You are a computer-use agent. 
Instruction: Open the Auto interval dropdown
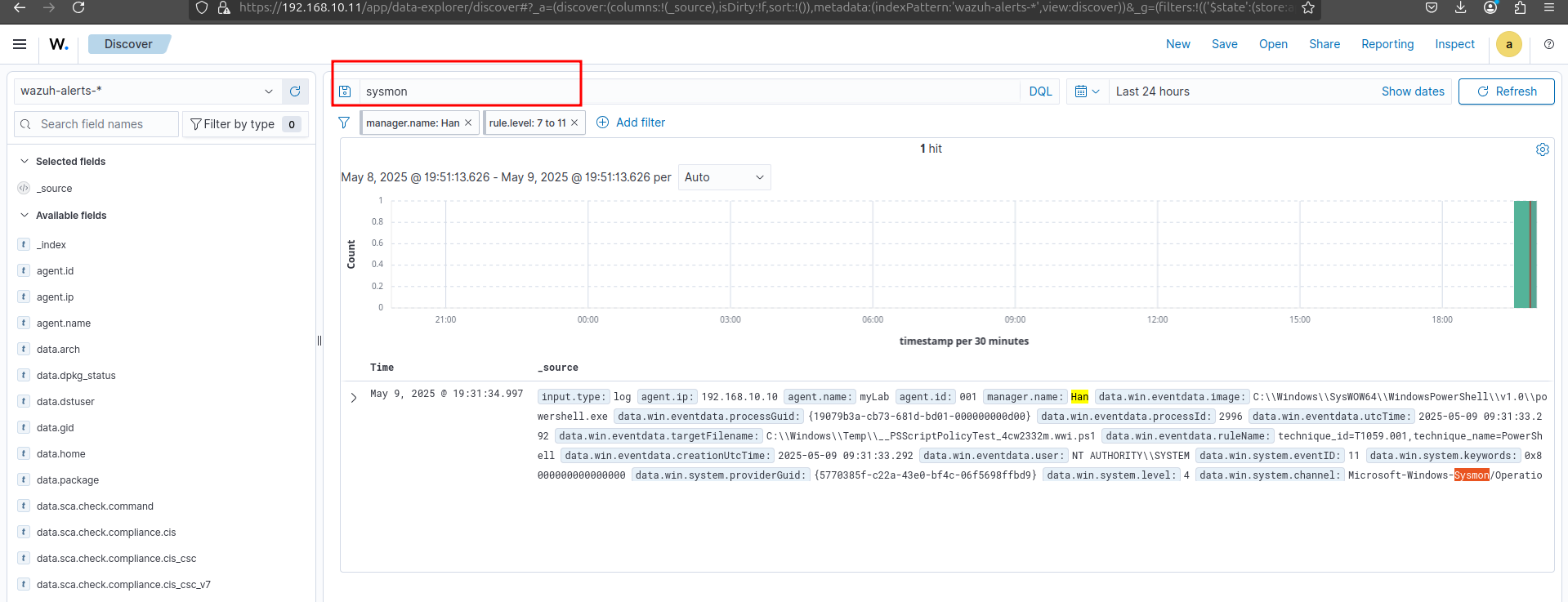(724, 177)
